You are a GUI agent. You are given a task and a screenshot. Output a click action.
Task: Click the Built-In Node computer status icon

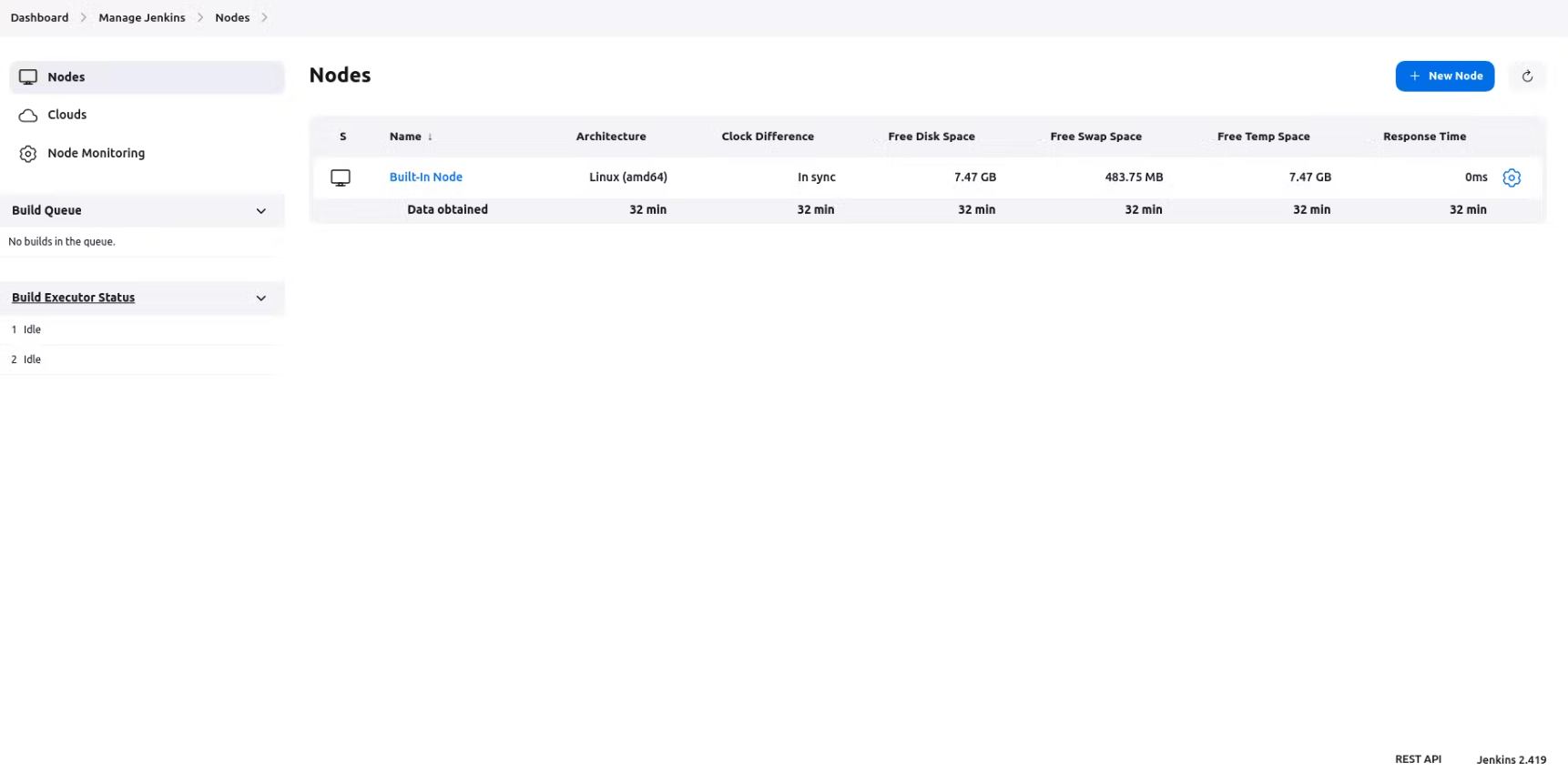(x=341, y=178)
